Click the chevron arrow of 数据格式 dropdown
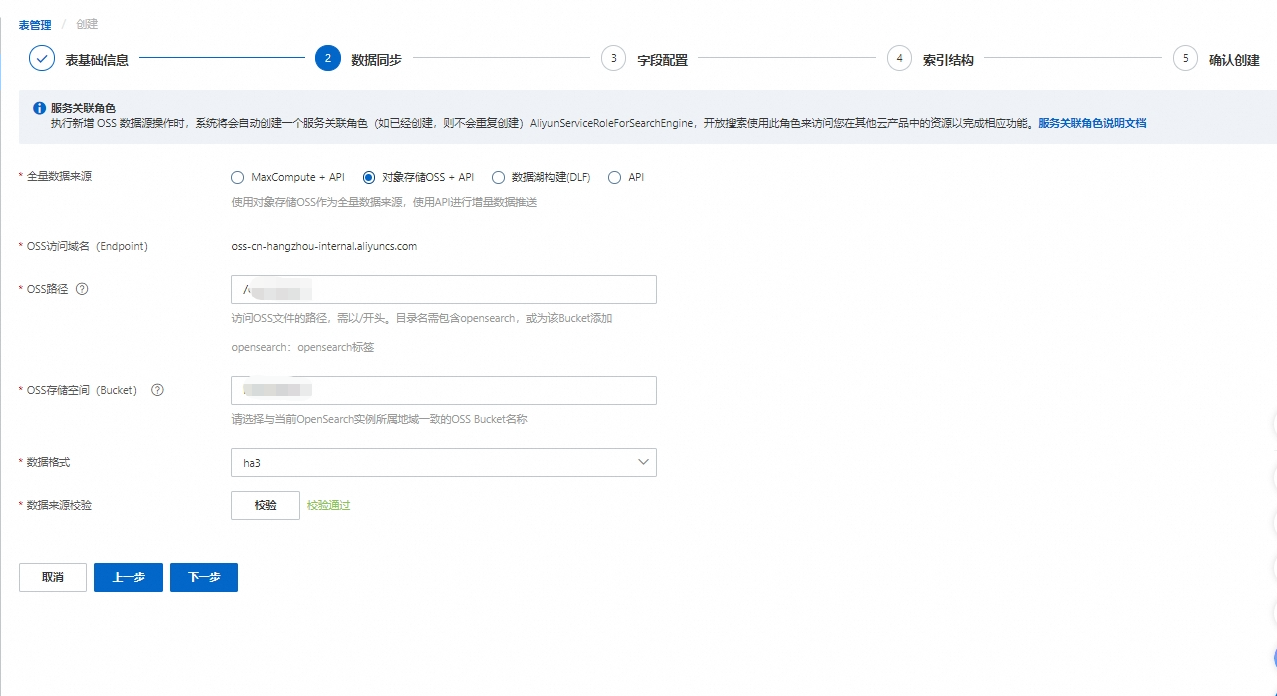1277x696 pixels. point(643,463)
